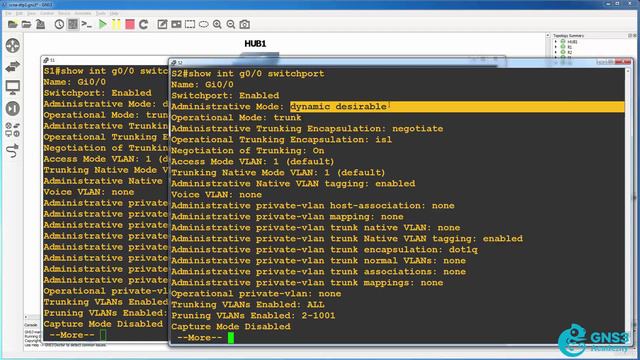
Task: Select the add a link cable tool
Action: click(x=13, y=151)
